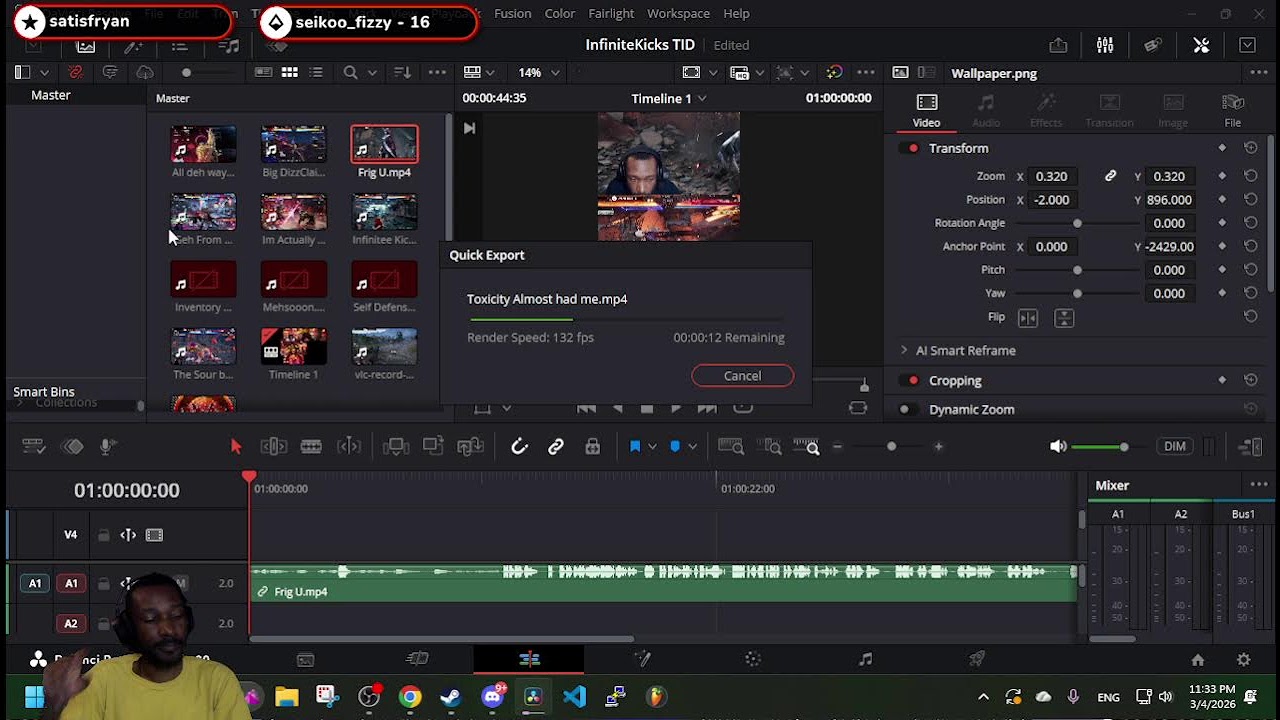Viewport: 1280px width, 720px height.
Task: Switch Inspector to the File tab
Action: (1233, 110)
